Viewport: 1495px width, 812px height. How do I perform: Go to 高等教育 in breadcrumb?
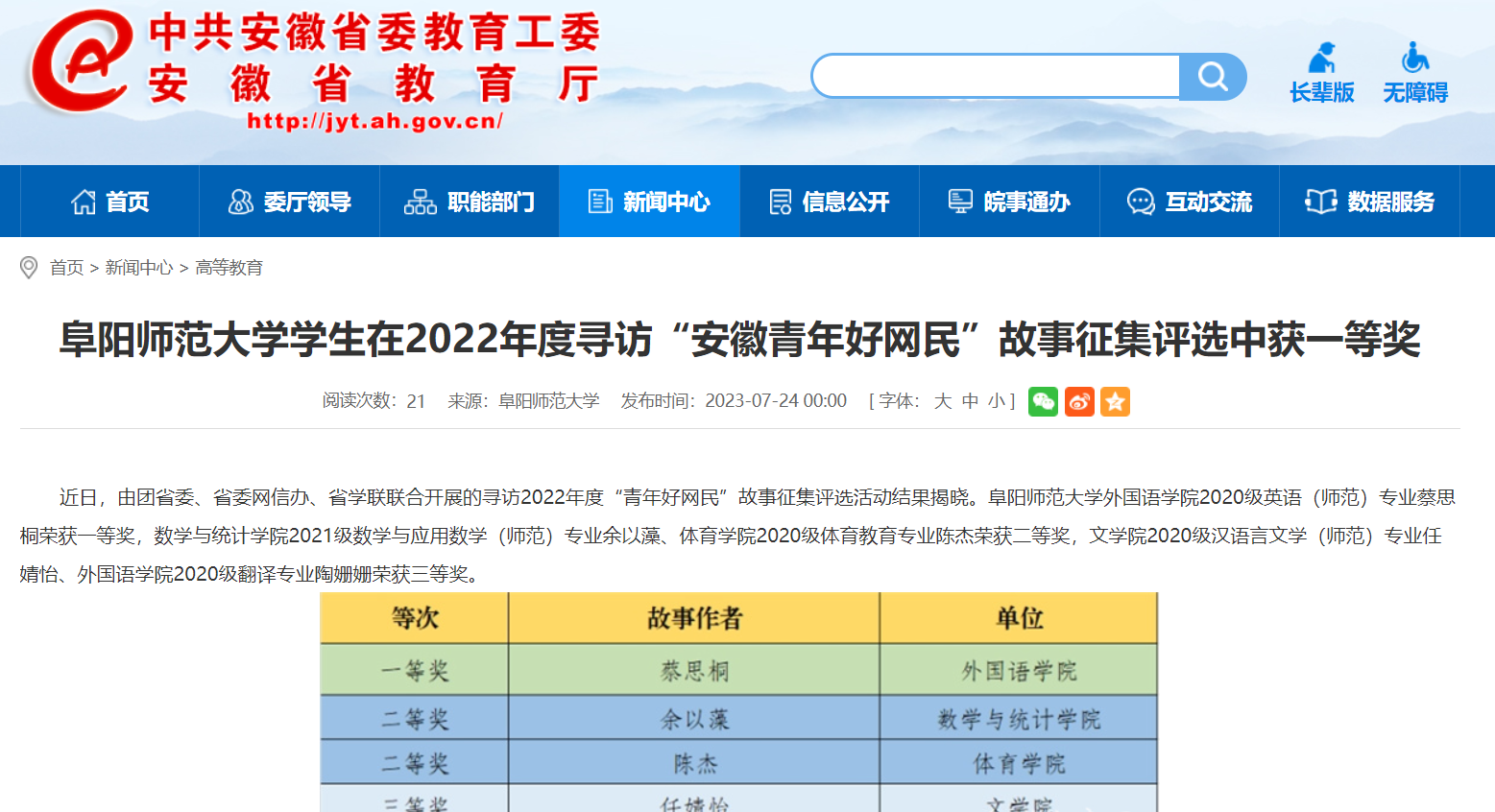(229, 268)
